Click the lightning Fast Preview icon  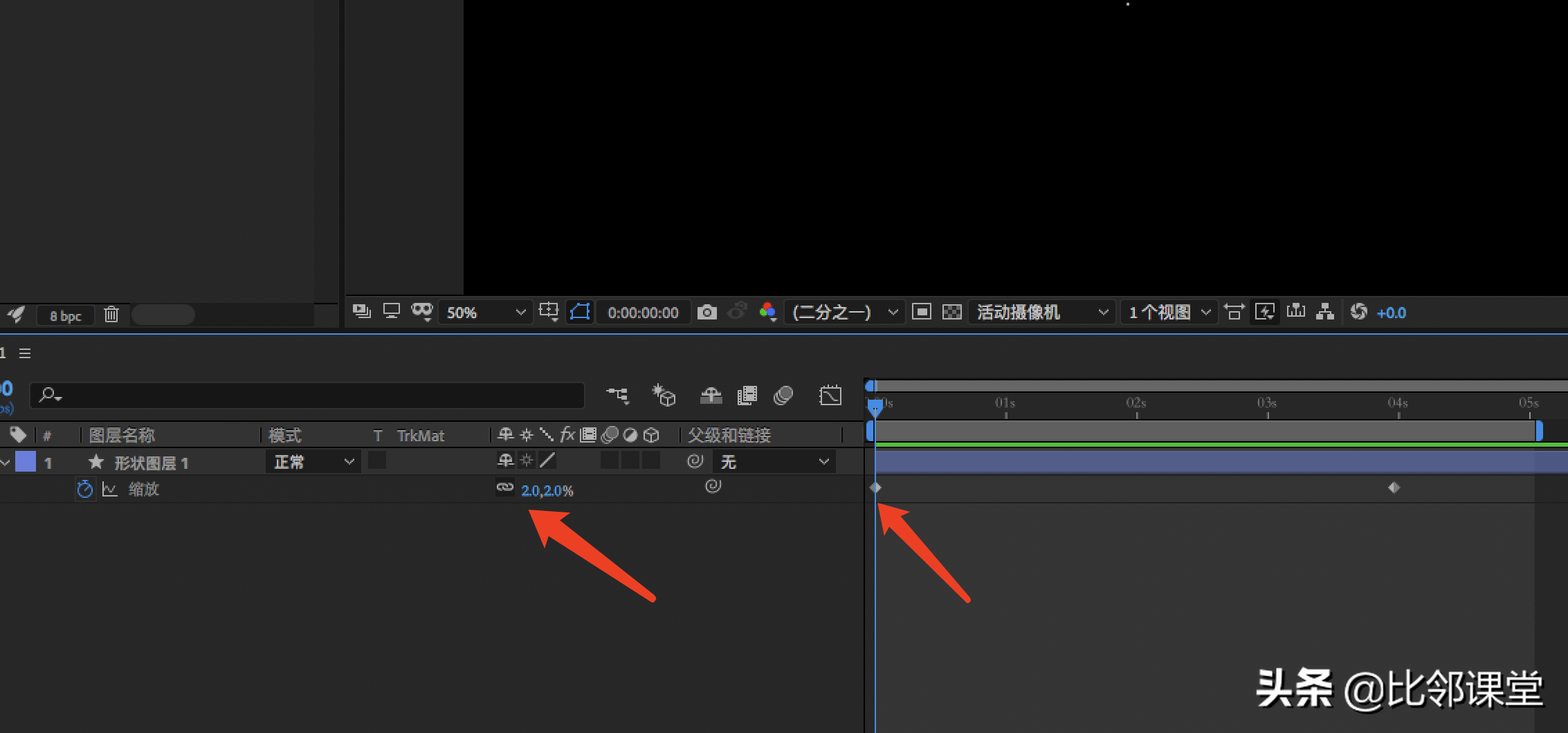(x=1265, y=312)
